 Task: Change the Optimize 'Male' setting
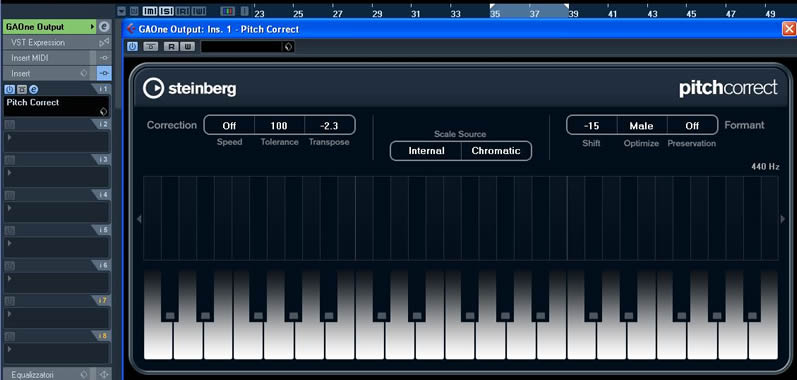pos(641,125)
